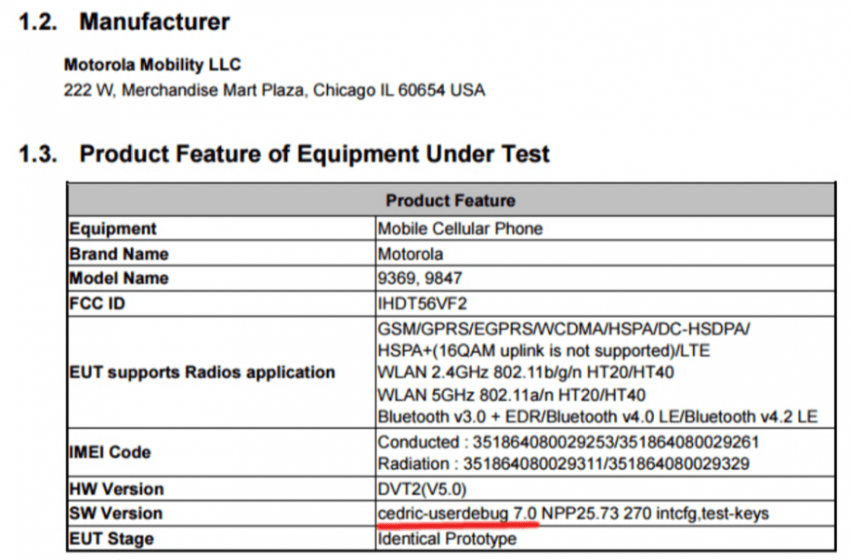Click the 'Mobile Cellular Phone' cell

pyautogui.click(x=460, y=228)
